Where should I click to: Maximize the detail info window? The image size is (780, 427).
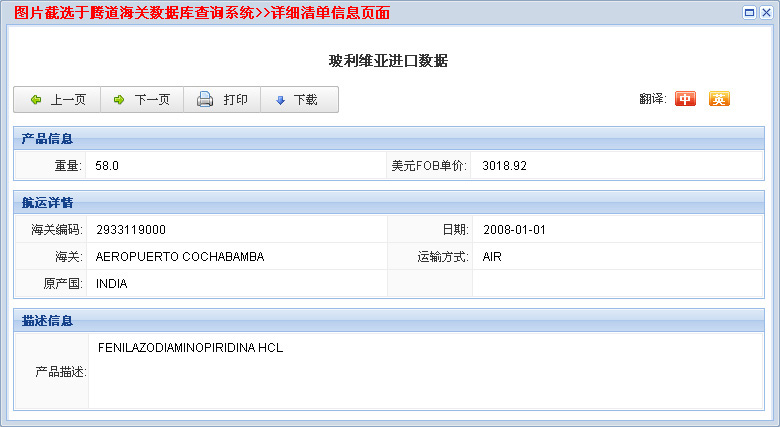coord(749,12)
